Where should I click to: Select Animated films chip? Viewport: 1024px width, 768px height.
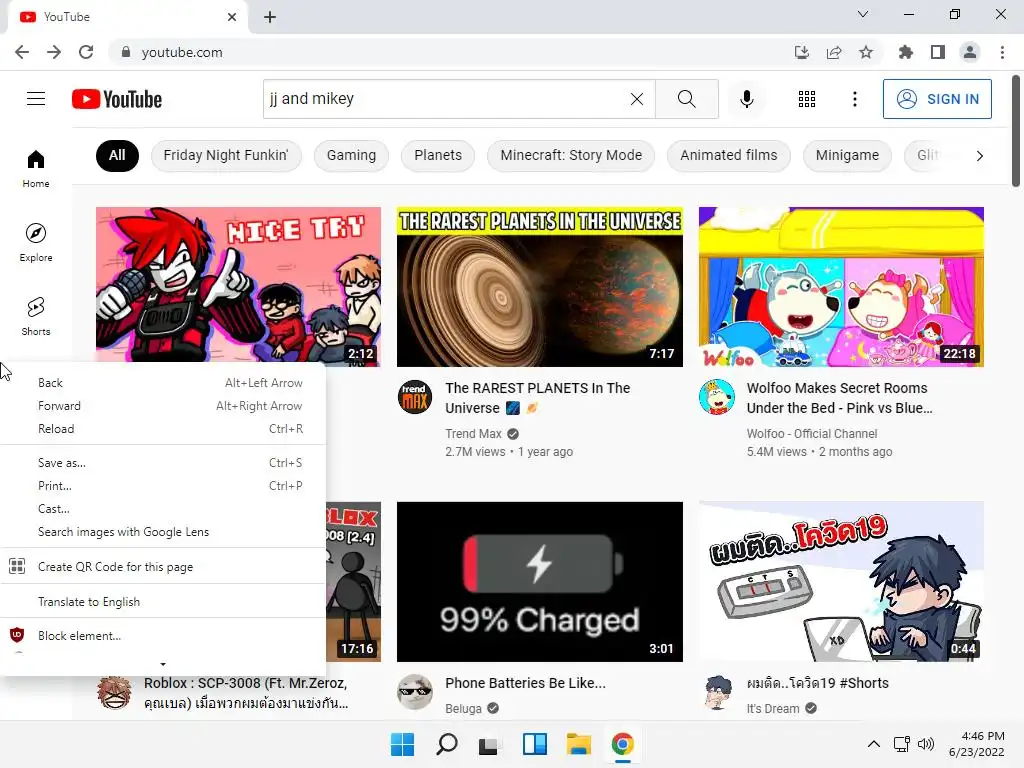(x=729, y=155)
